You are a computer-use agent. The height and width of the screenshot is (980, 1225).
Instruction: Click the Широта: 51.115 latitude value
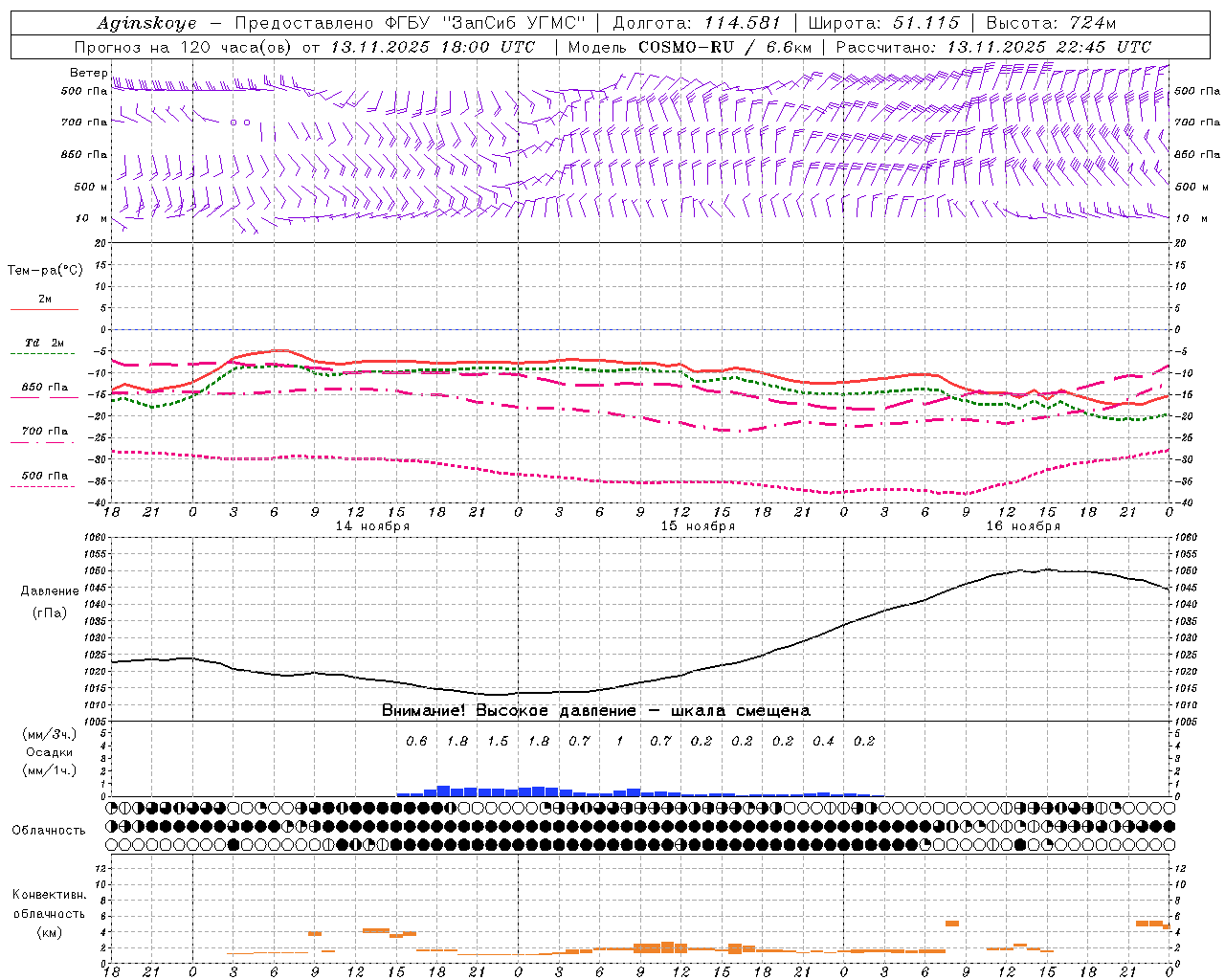tap(883, 23)
